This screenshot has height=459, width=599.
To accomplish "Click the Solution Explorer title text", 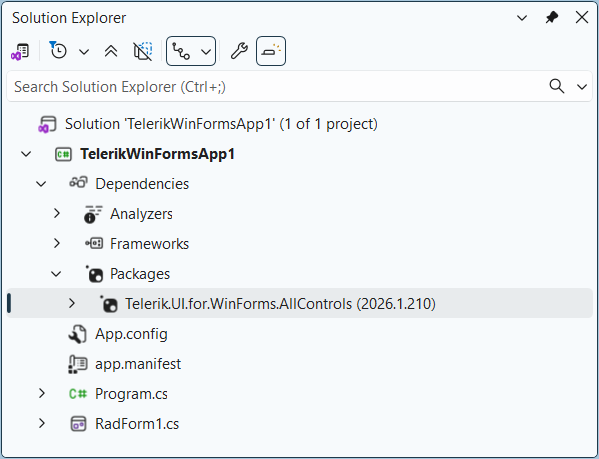I will coord(69,18).
